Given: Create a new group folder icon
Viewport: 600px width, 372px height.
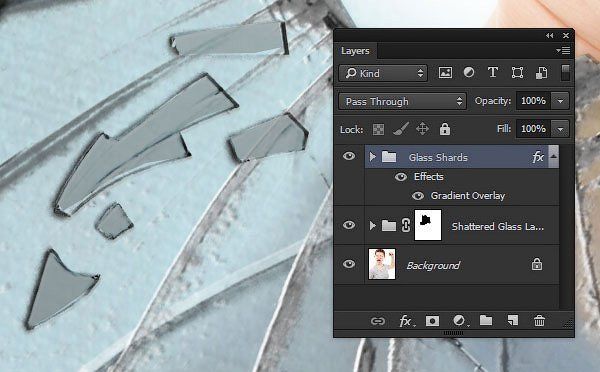Looking at the screenshot, I should point(486,320).
